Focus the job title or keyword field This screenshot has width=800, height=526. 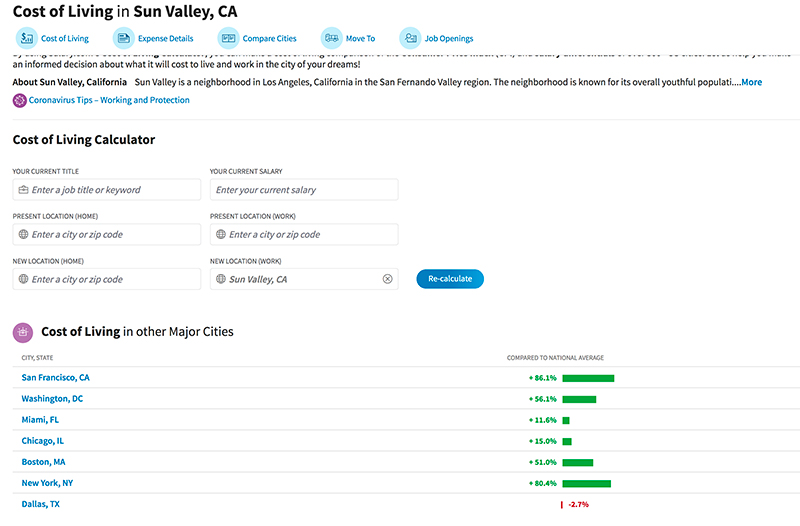[x=107, y=190]
